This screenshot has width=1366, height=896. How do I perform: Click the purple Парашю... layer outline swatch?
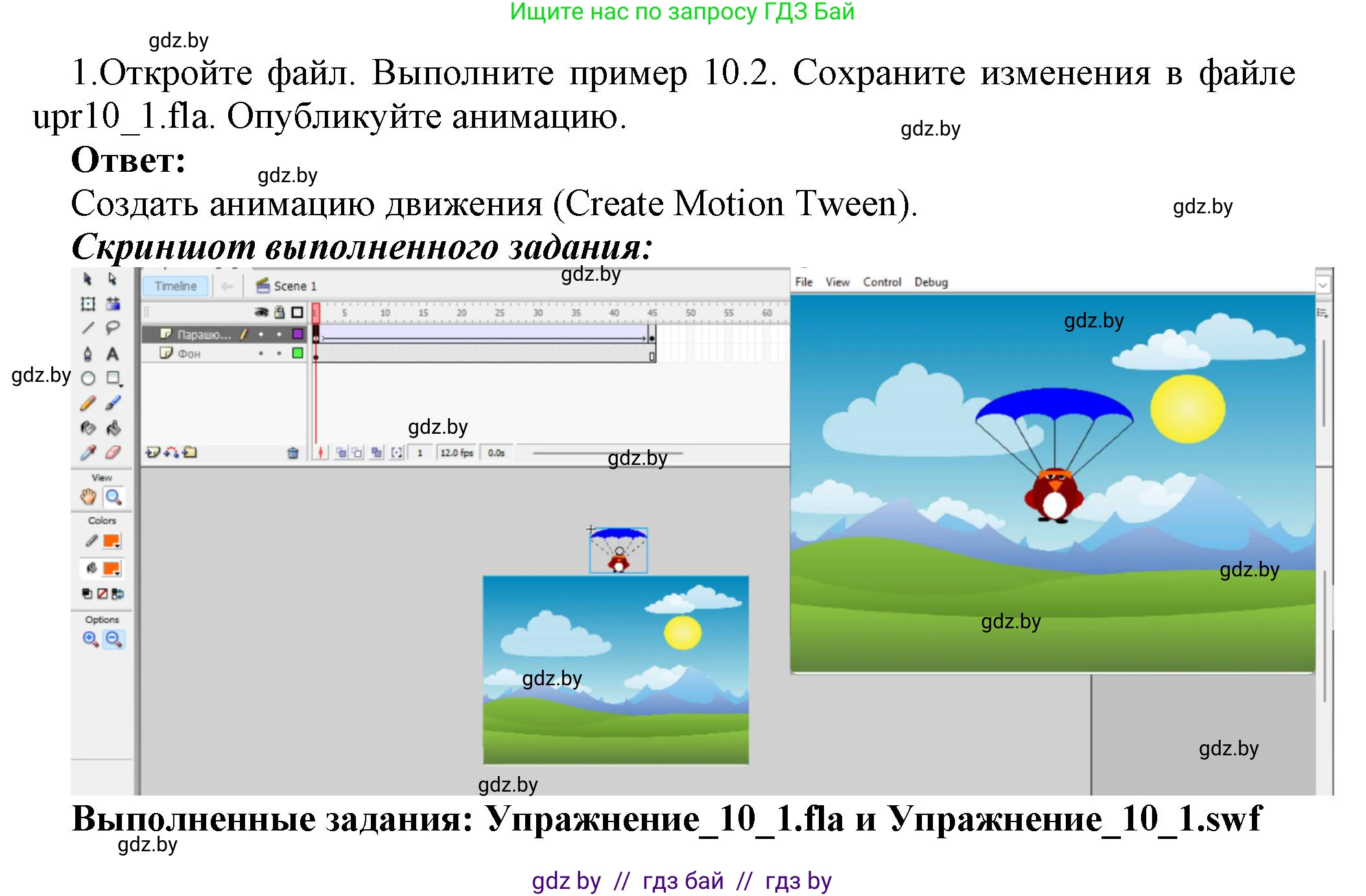[x=298, y=335]
